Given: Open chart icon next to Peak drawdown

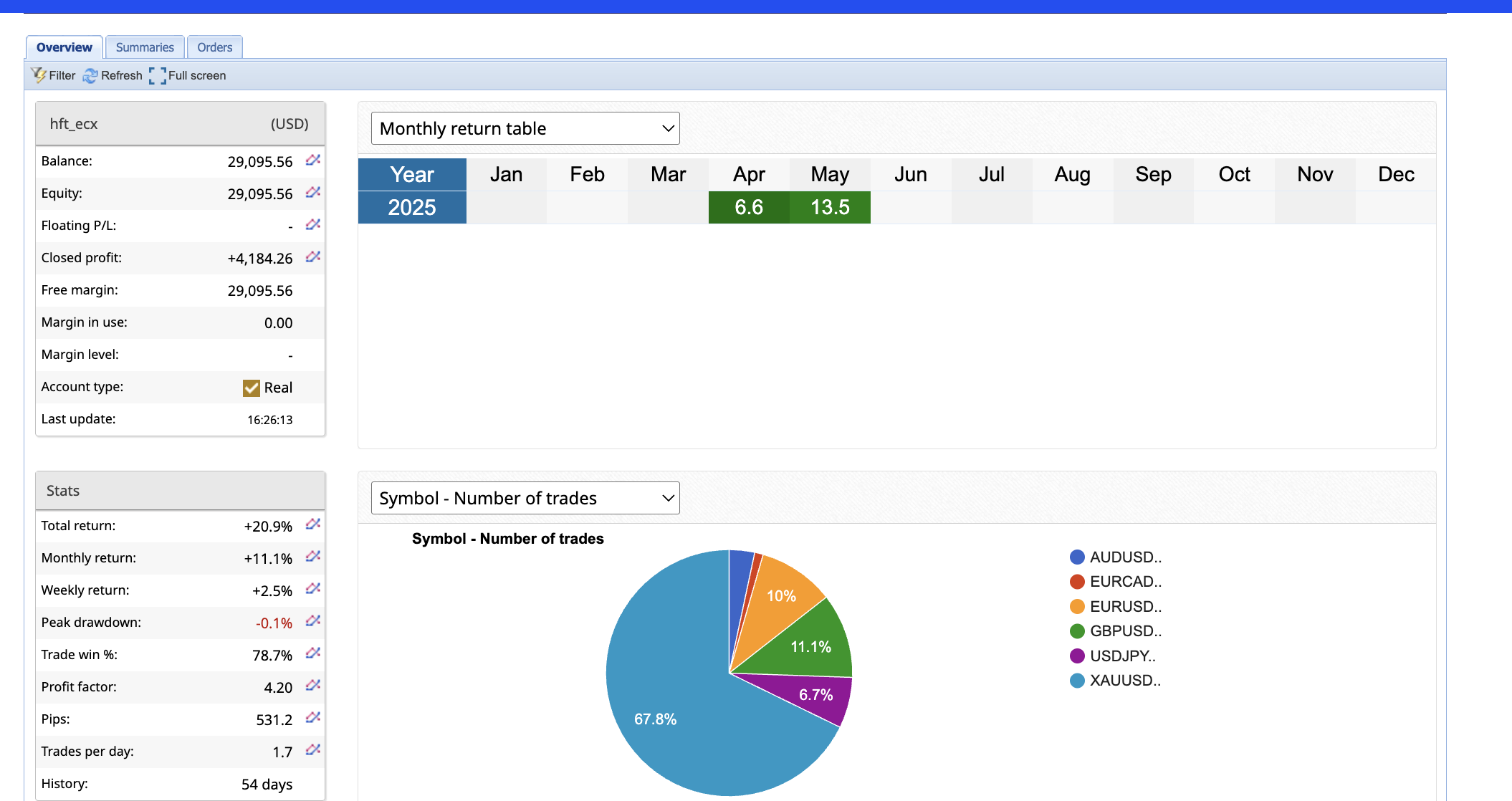Looking at the screenshot, I should coord(313,621).
